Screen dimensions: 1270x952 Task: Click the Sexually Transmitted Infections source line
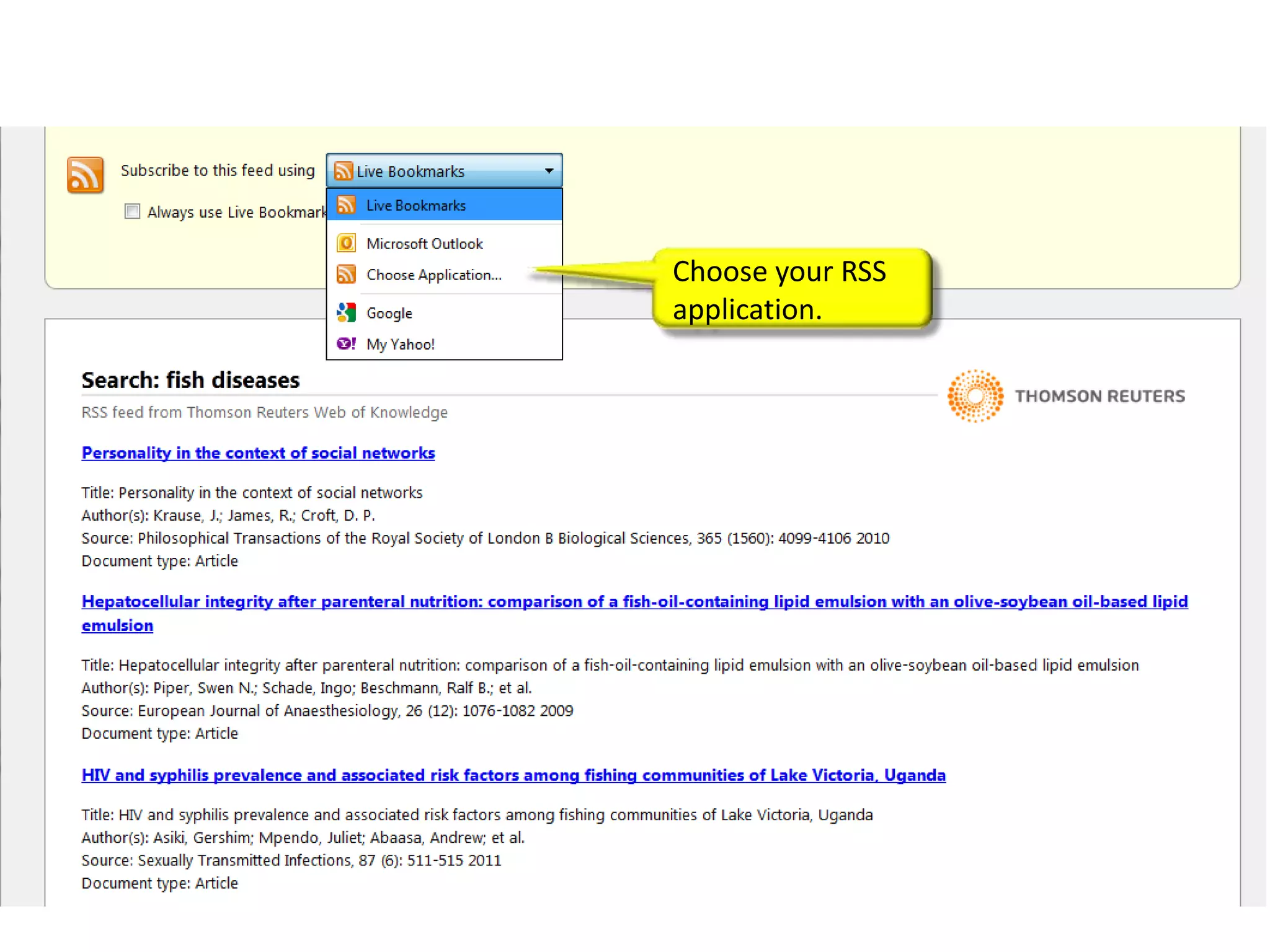click(x=291, y=861)
